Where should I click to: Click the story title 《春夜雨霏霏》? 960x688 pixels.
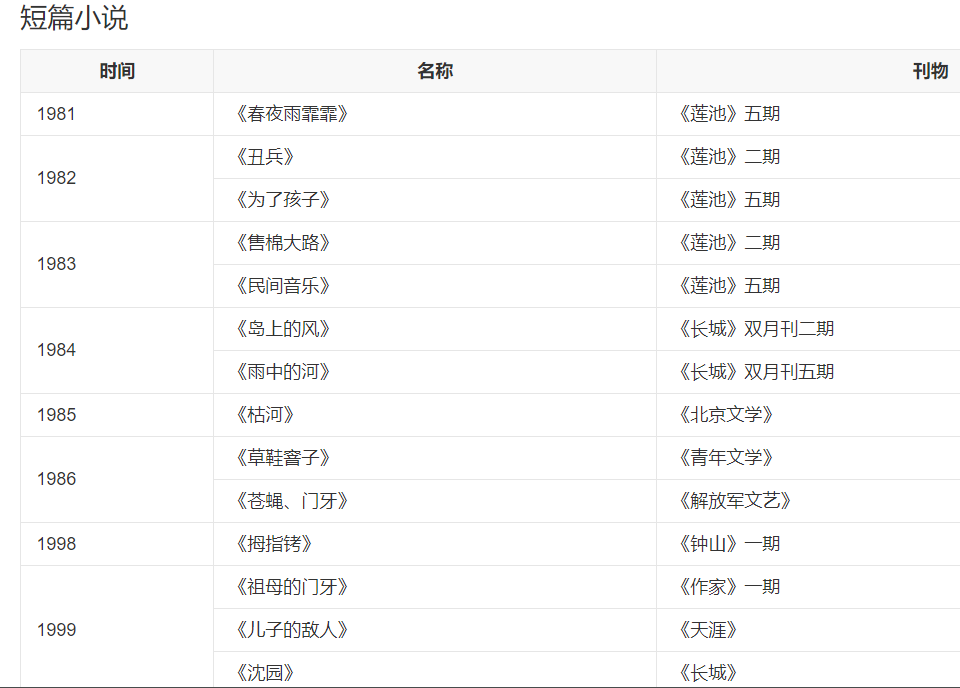(292, 114)
